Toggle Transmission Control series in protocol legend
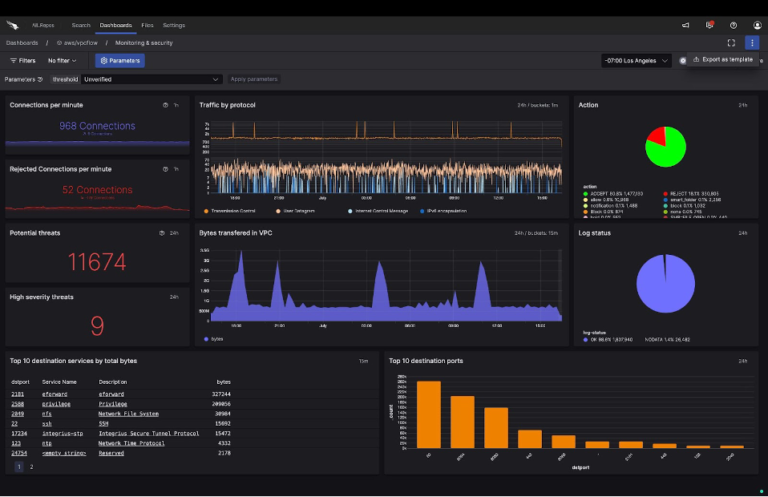This screenshot has height=497, width=768. coord(232,211)
